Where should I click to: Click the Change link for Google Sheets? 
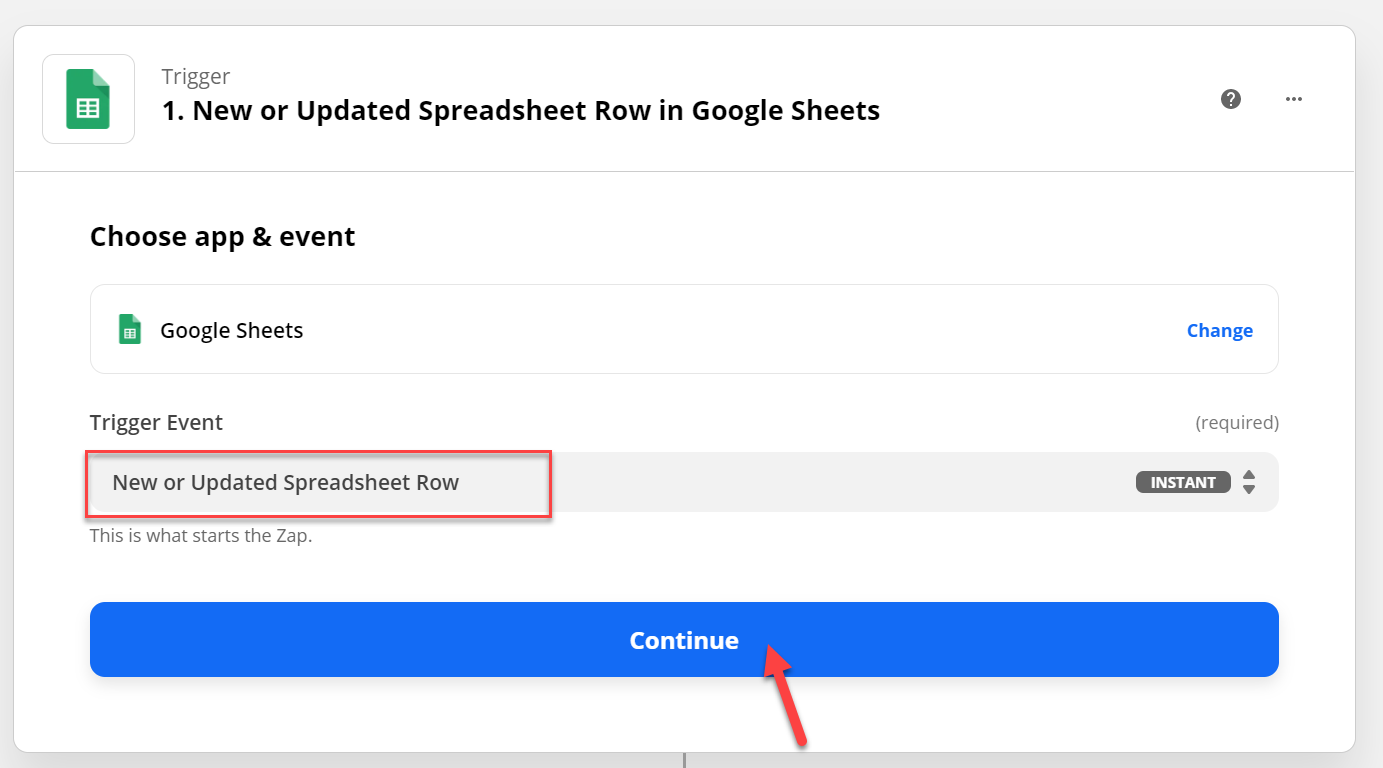pos(1219,330)
